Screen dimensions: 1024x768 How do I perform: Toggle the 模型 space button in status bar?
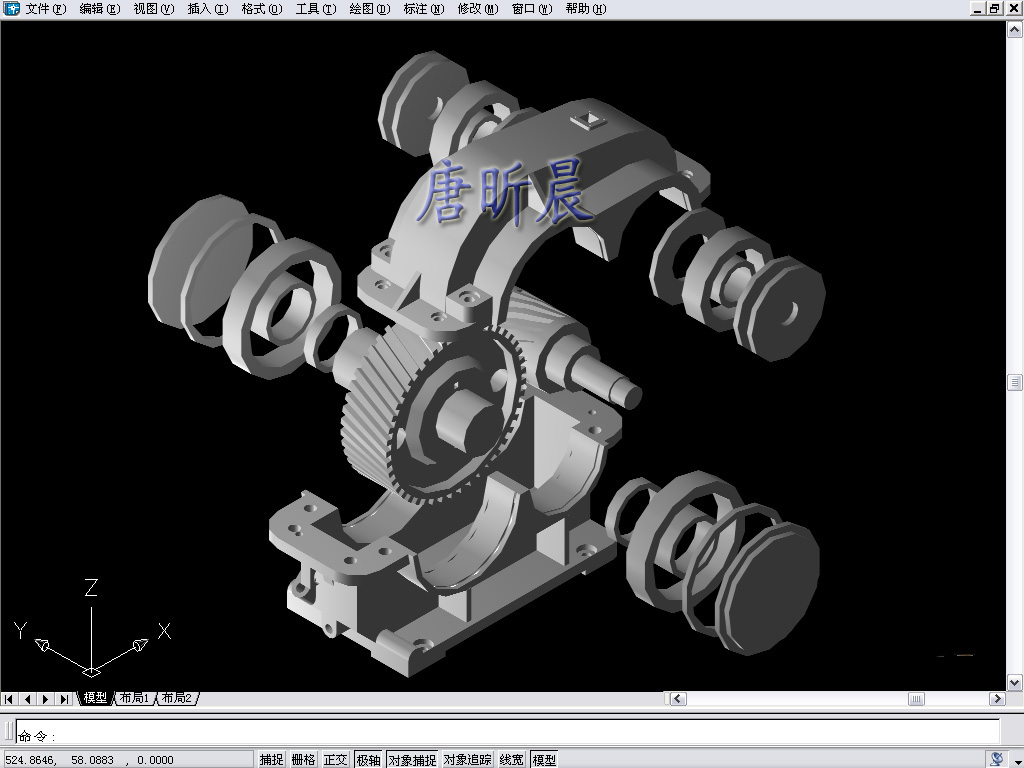pyautogui.click(x=544, y=760)
